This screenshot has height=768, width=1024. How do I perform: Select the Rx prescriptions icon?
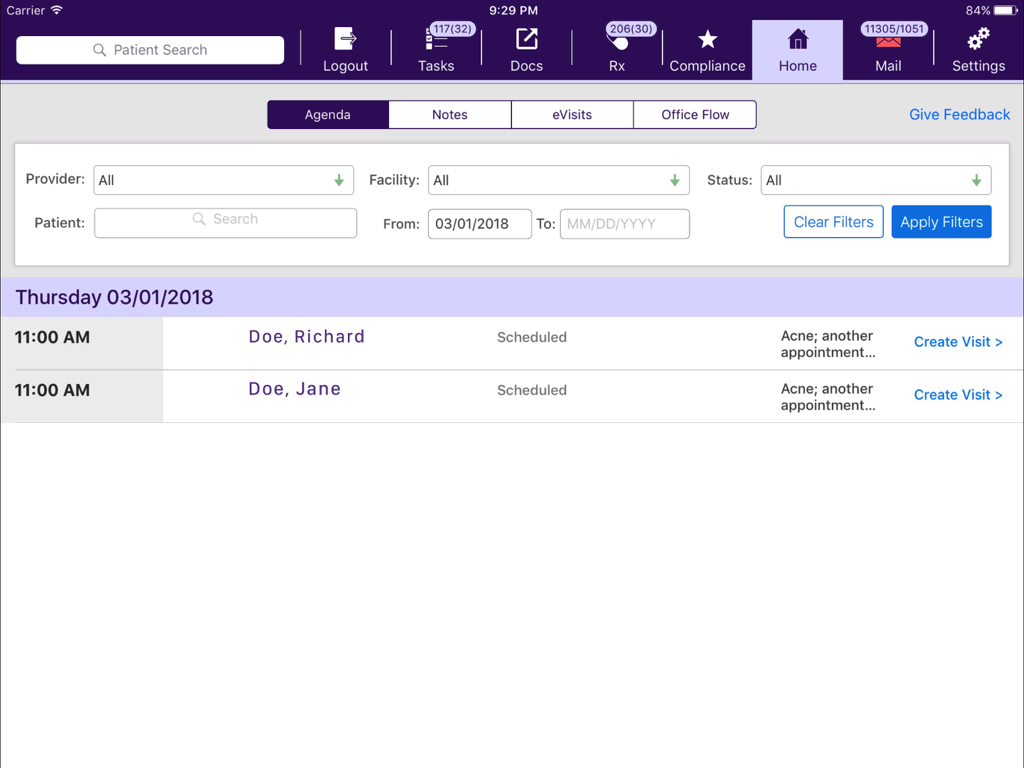(616, 48)
